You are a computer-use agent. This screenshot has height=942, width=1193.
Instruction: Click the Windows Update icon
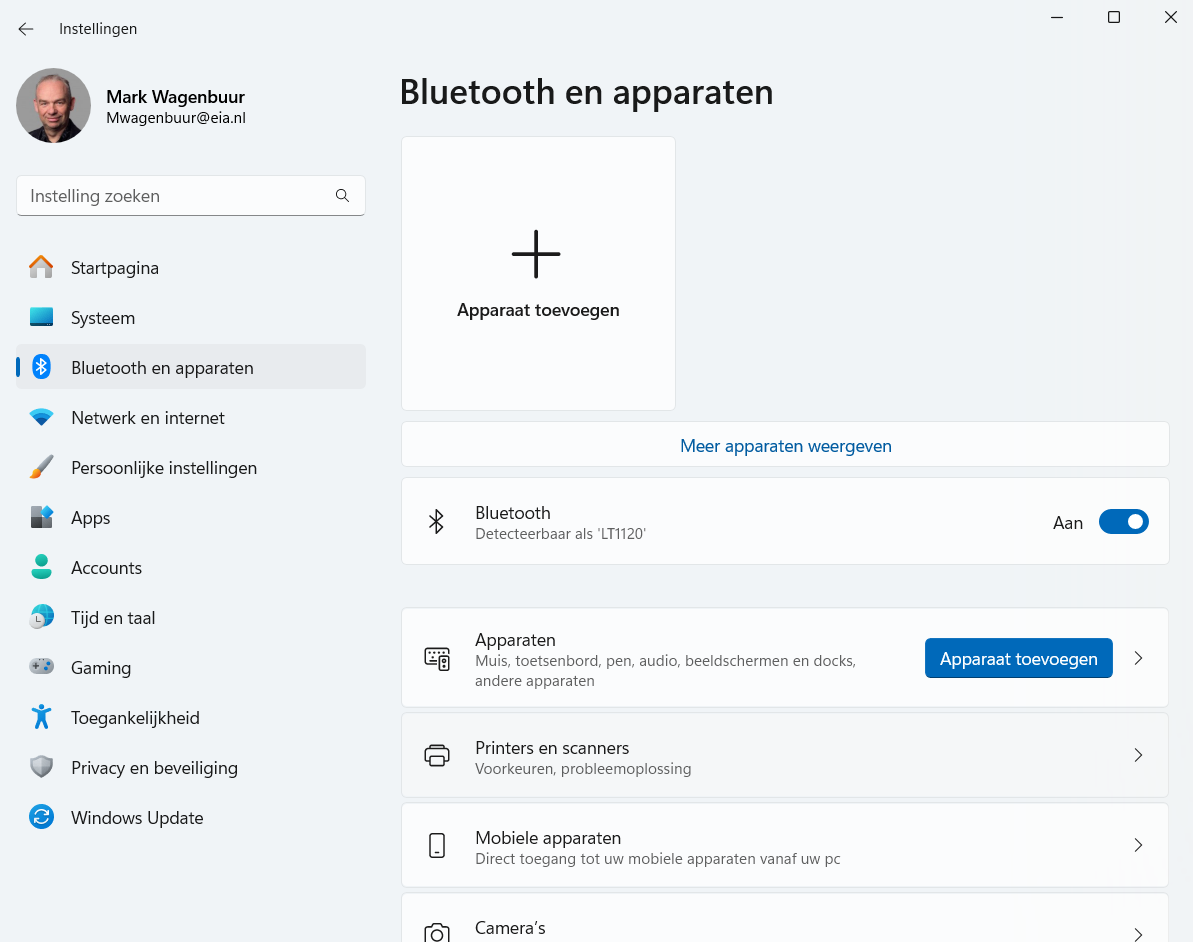pyautogui.click(x=40, y=817)
